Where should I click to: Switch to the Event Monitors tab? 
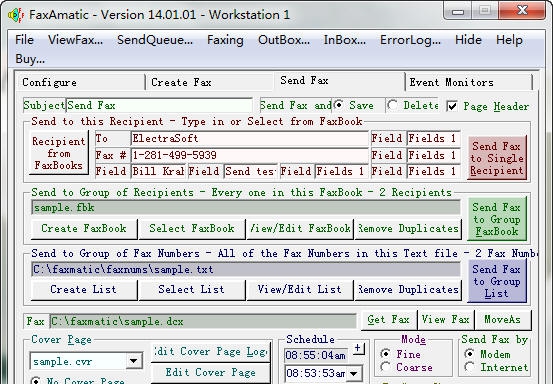(x=469, y=82)
